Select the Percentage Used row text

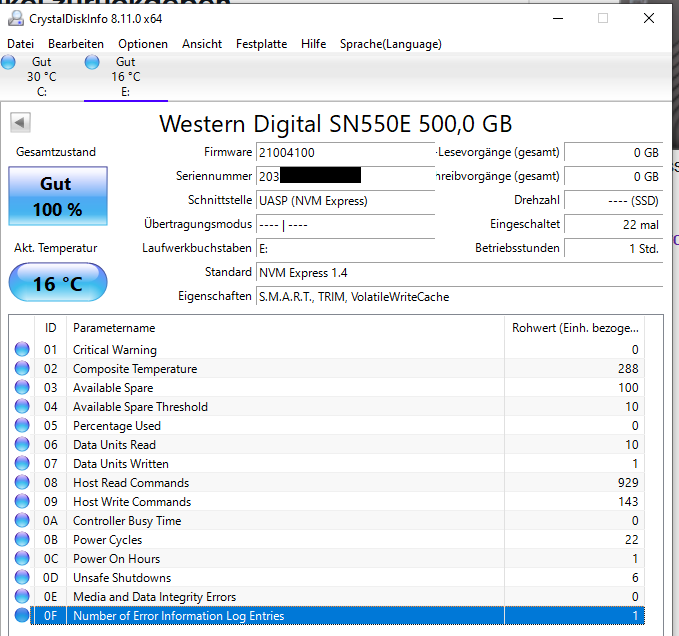pos(117,426)
